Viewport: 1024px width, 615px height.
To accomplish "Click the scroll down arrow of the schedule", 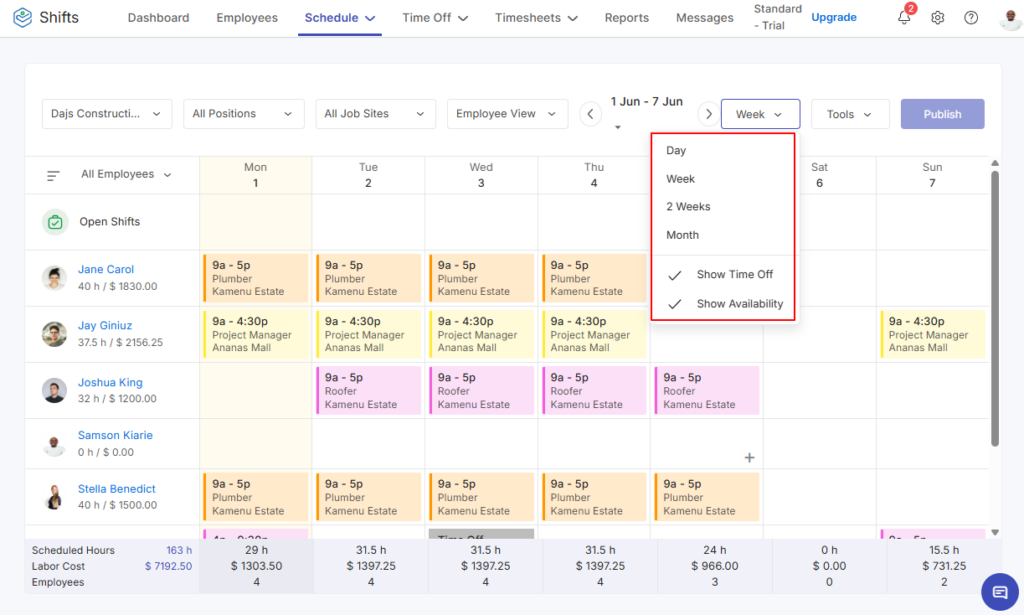I will click(x=995, y=533).
